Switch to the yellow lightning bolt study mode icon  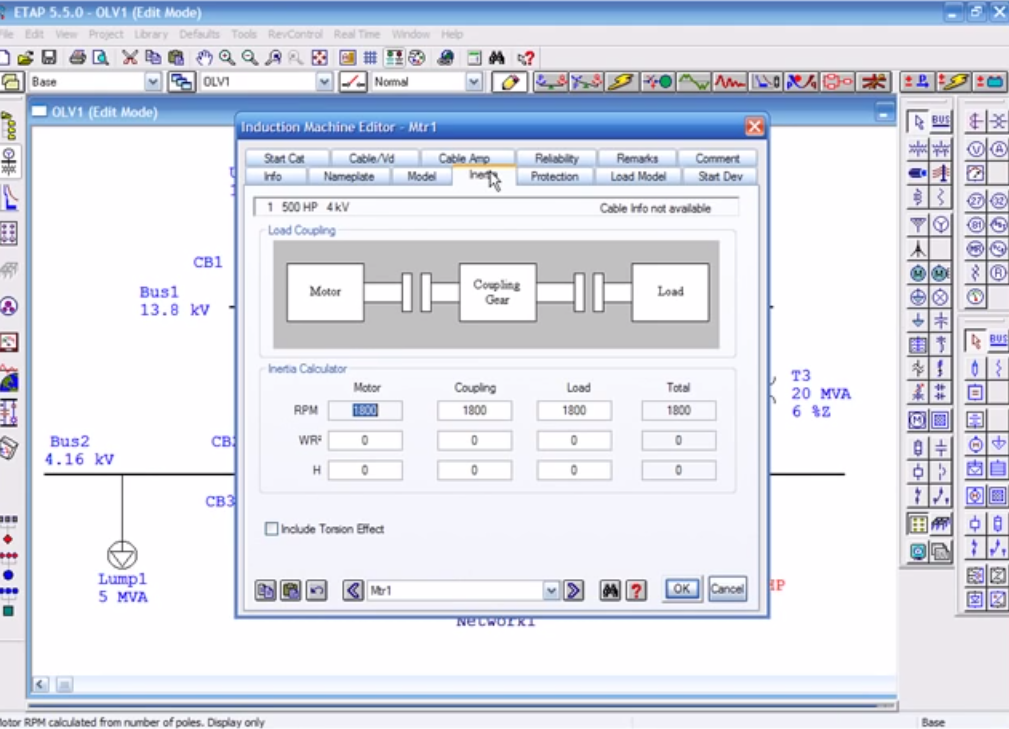pos(622,82)
